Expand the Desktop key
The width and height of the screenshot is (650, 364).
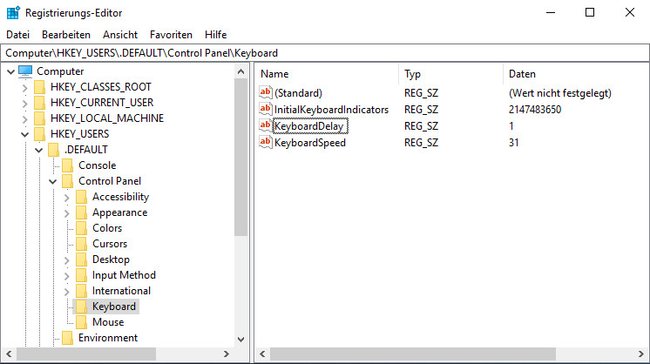(x=67, y=260)
